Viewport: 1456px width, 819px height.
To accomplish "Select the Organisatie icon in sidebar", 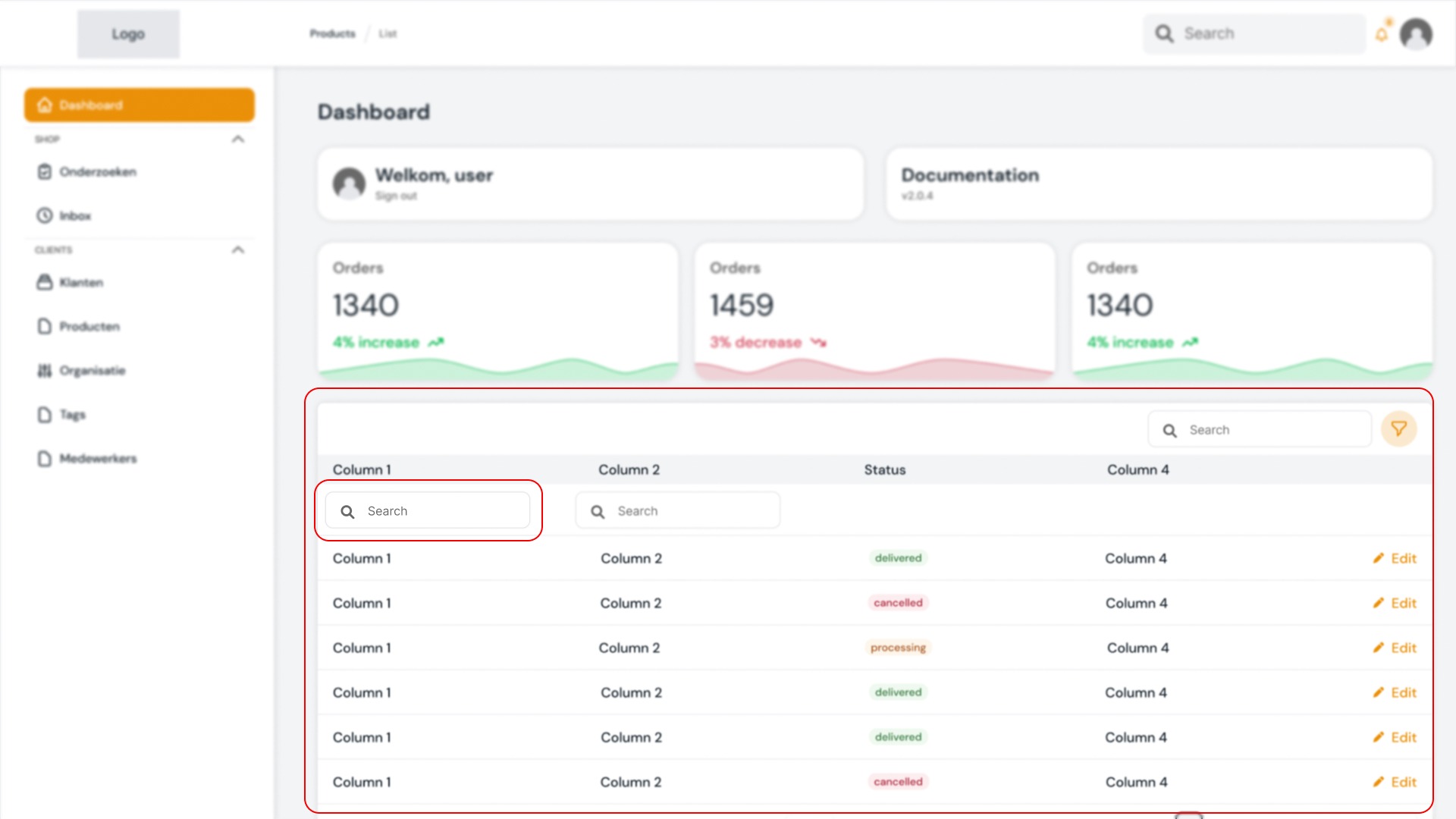I will click(x=45, y=370).
